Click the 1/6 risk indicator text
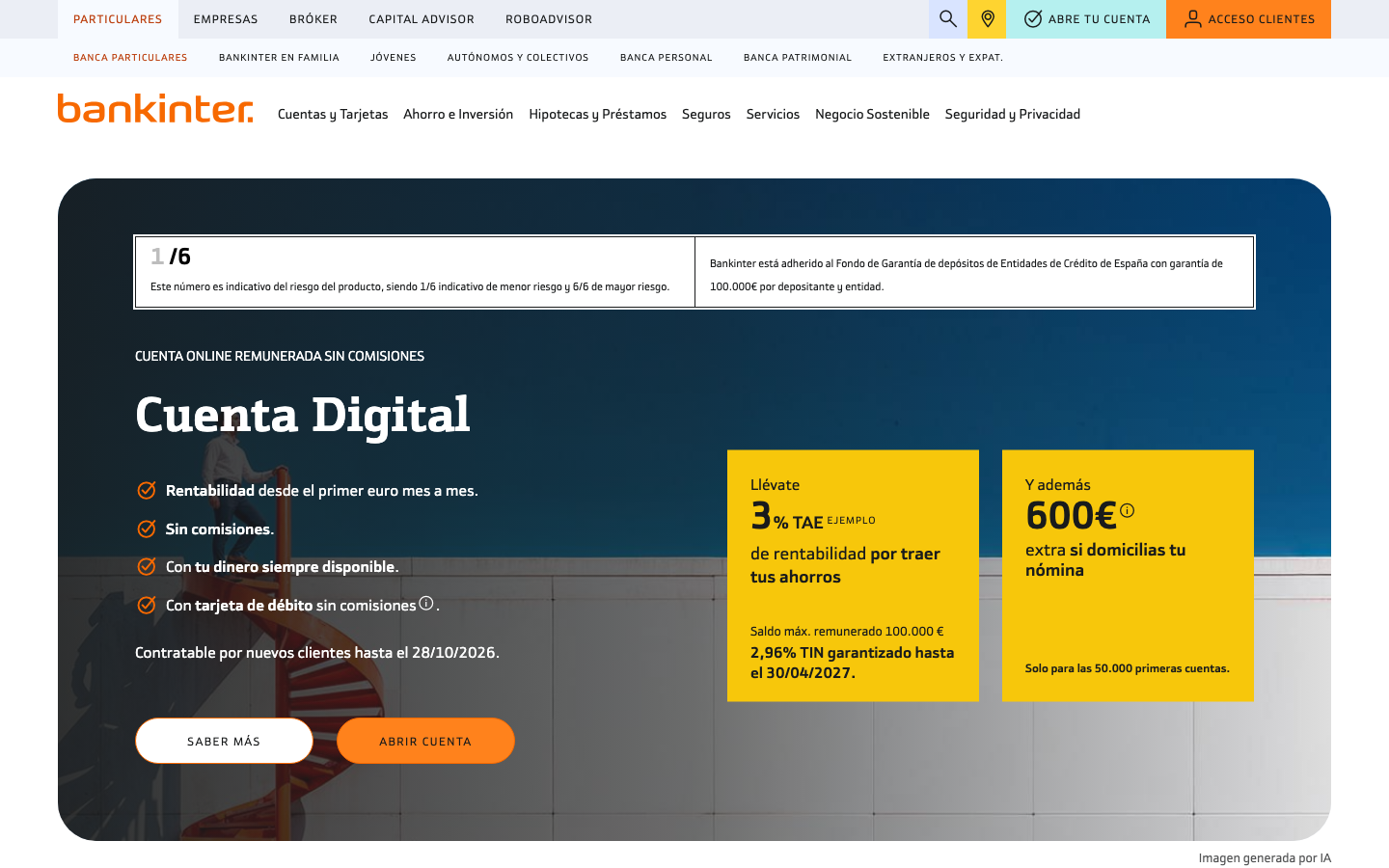This screenshot has width=1389, height=868. pos(171,257)
